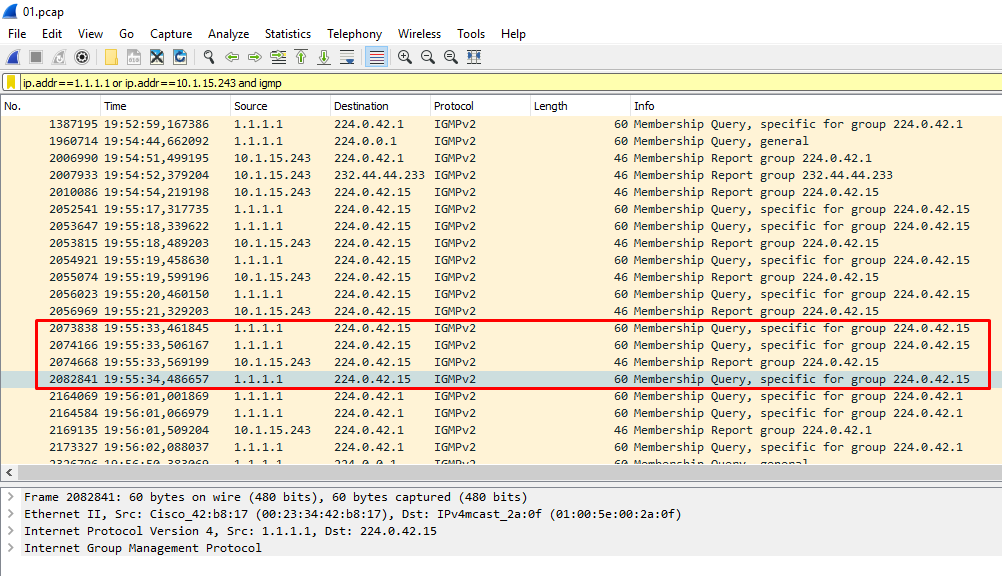Go back in packet history arrow
This screenshot has width=1002, height=576.
(x=232, y=57)
